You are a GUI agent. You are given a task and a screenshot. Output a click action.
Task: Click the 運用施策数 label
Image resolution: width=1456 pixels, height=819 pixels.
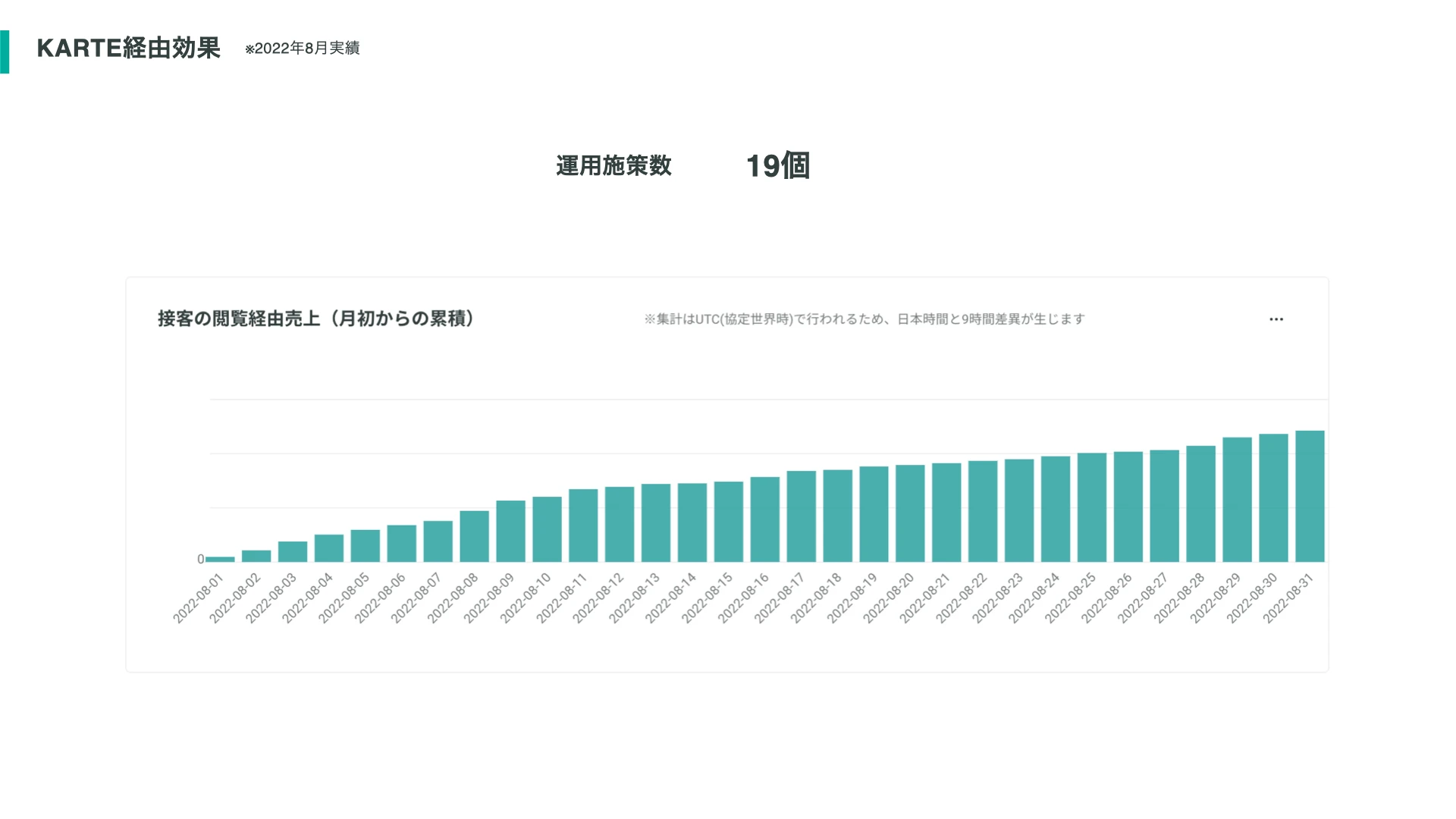(x=613, y=165)
